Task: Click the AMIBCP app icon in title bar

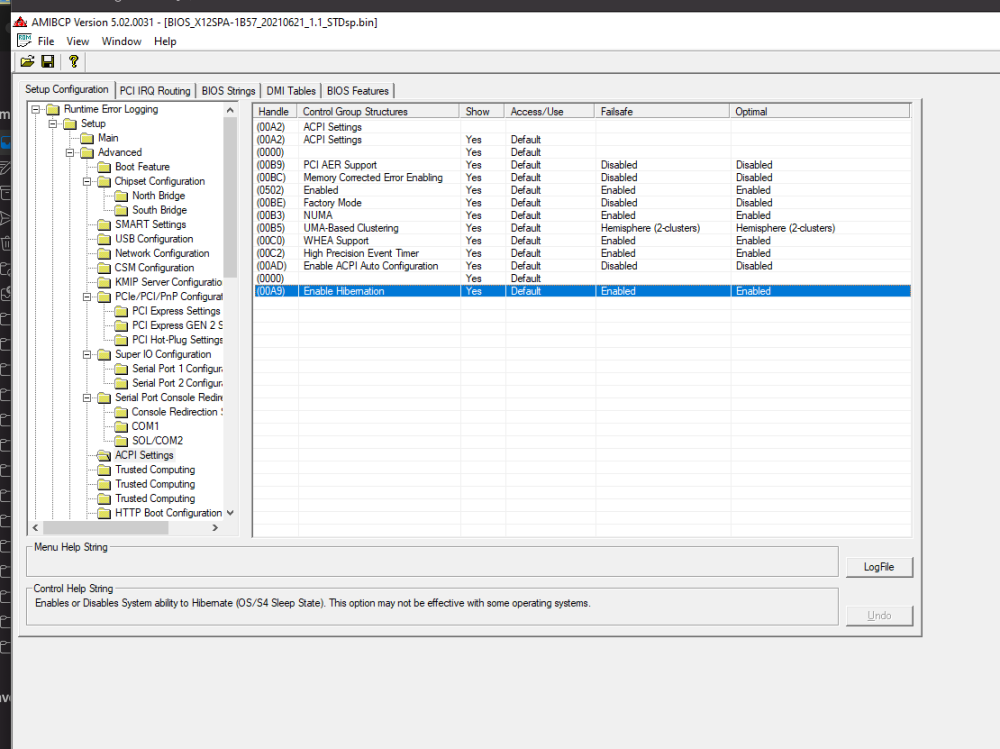Action: tap(20, 22)
